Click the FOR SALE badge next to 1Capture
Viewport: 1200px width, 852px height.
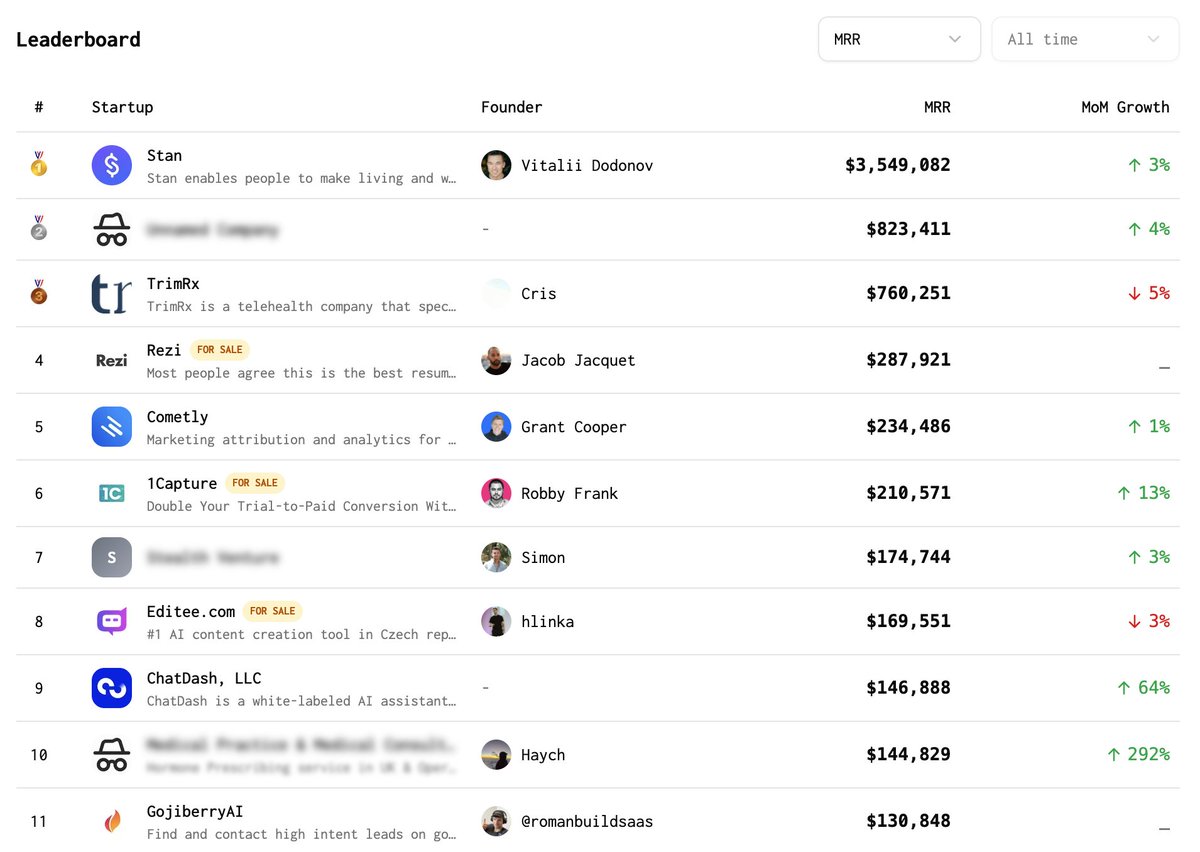pos(255,483)
